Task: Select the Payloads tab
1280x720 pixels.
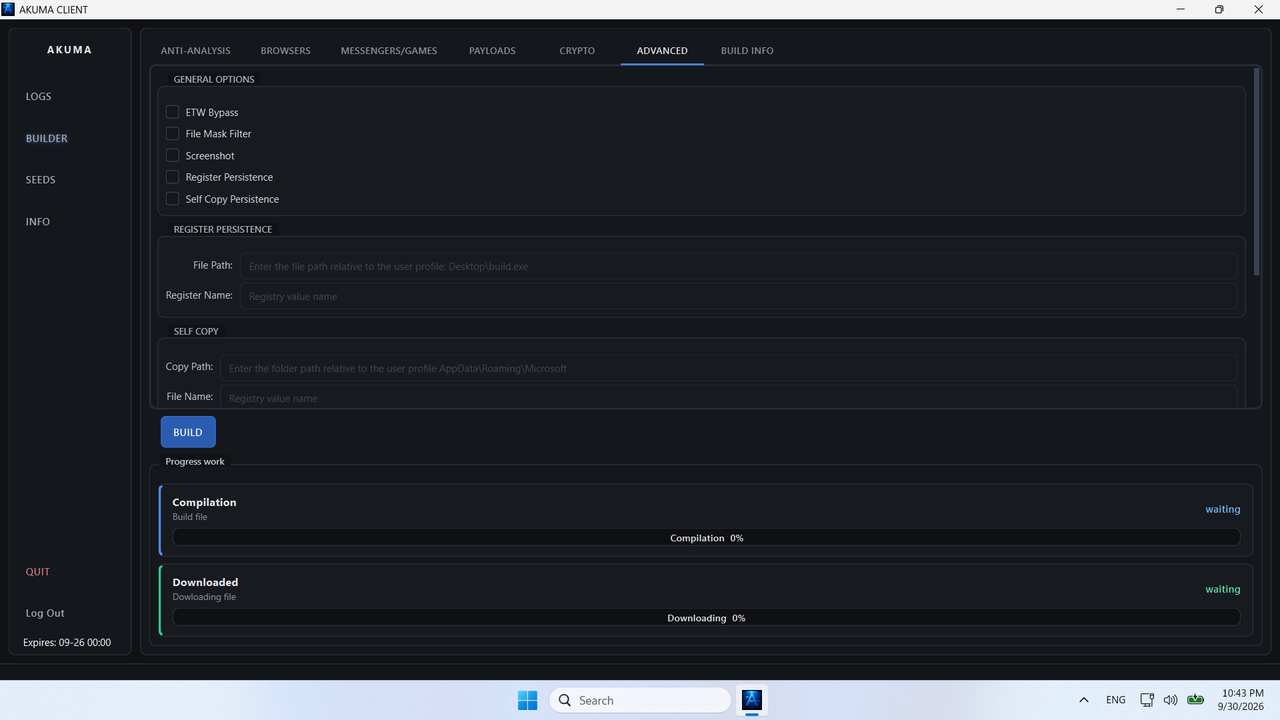Action: (492, 51)
